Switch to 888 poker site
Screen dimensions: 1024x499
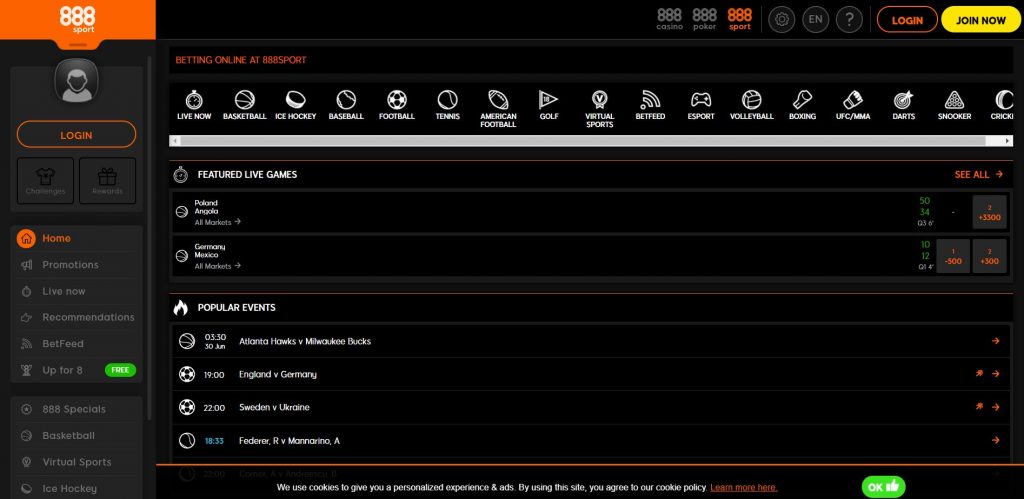[705, 20]
